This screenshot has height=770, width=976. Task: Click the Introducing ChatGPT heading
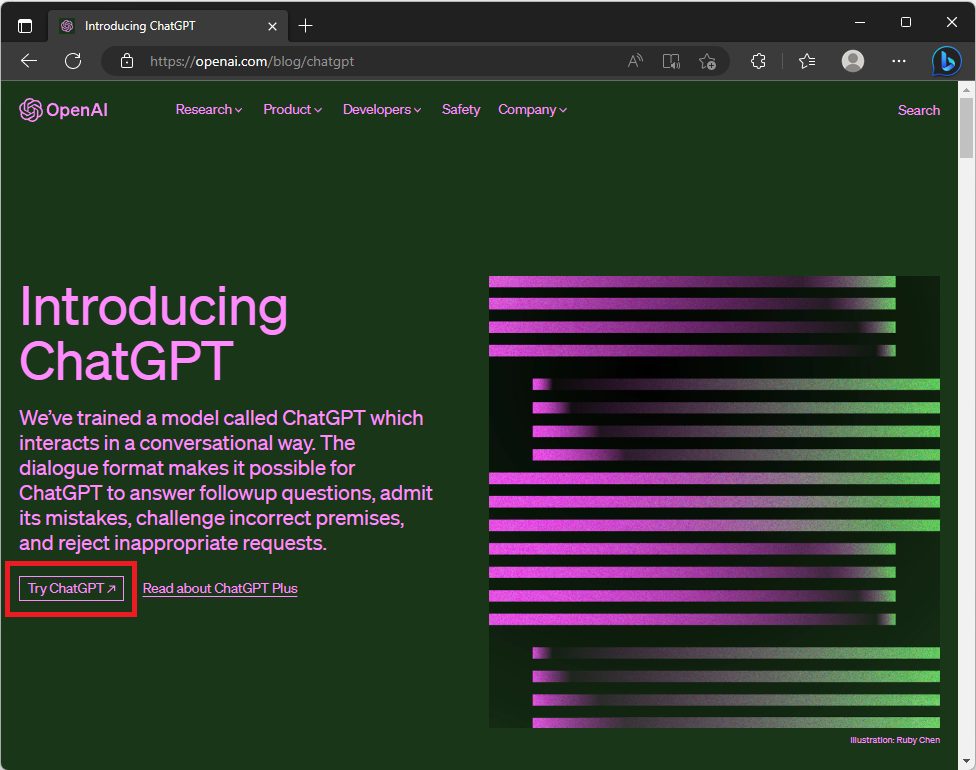pyautogui.click(x=154, y=334)
